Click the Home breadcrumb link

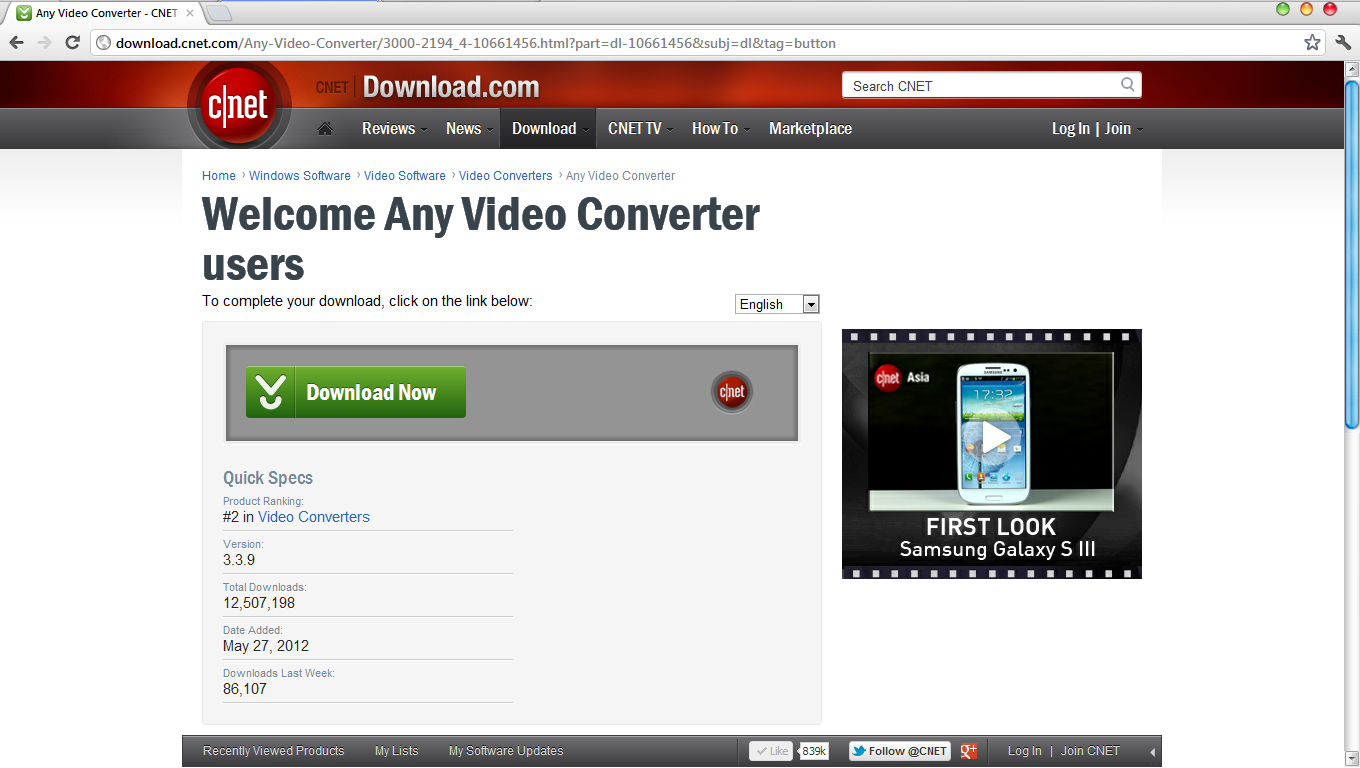(219, 175)
